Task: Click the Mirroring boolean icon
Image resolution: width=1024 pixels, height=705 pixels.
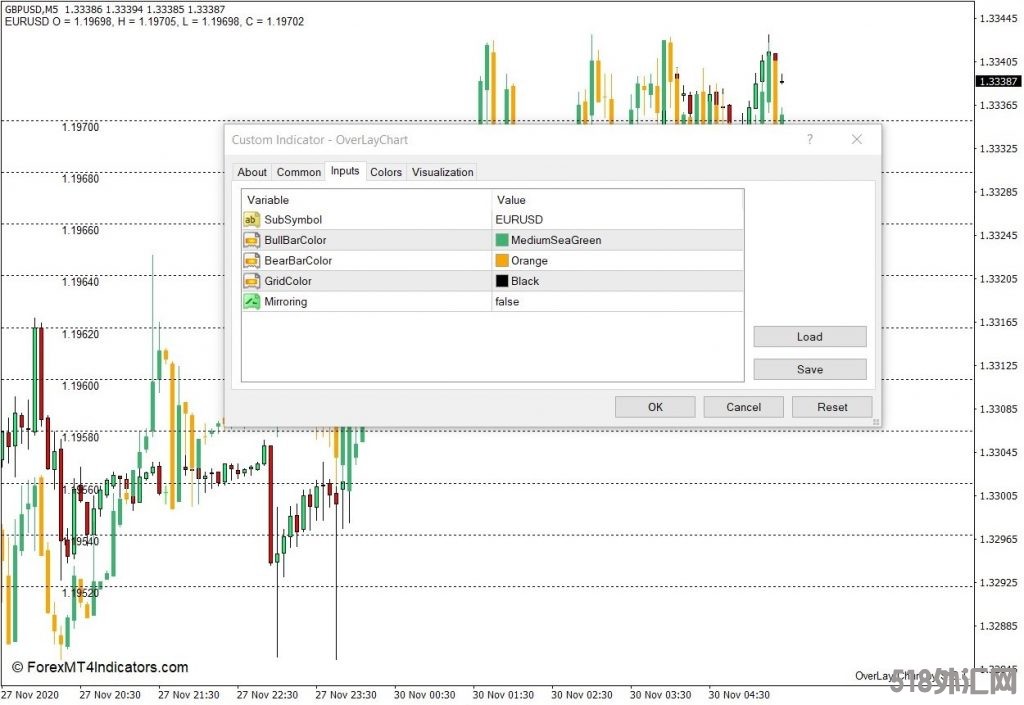Action: point(251,302)
